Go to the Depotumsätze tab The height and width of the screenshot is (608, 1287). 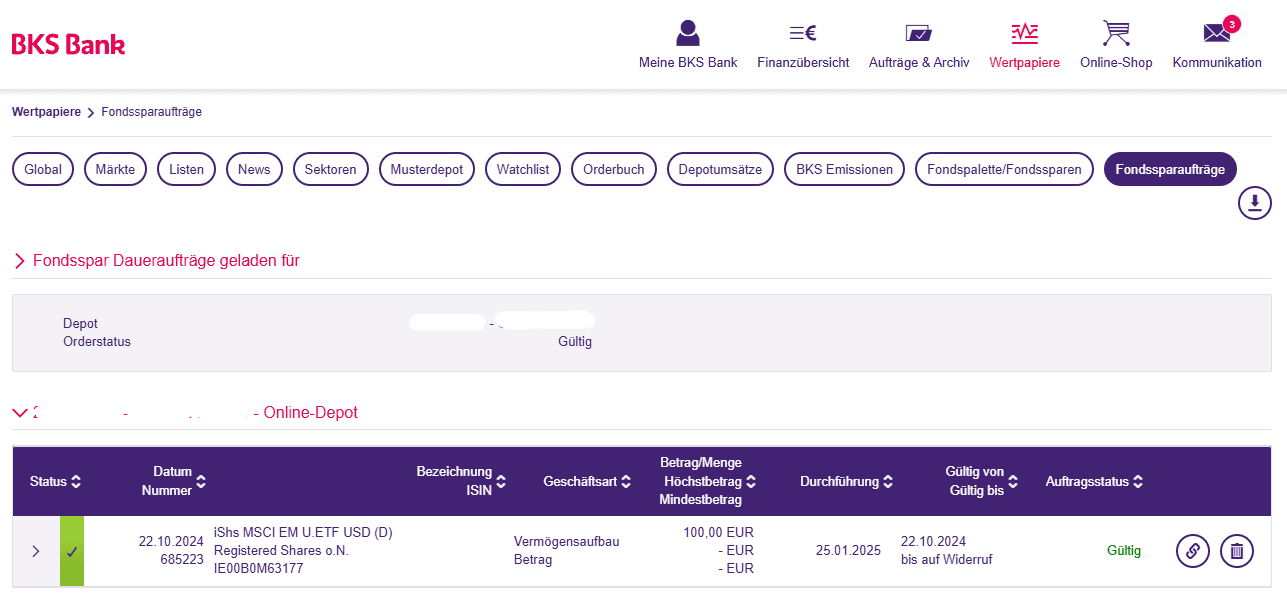coord(720,169)
